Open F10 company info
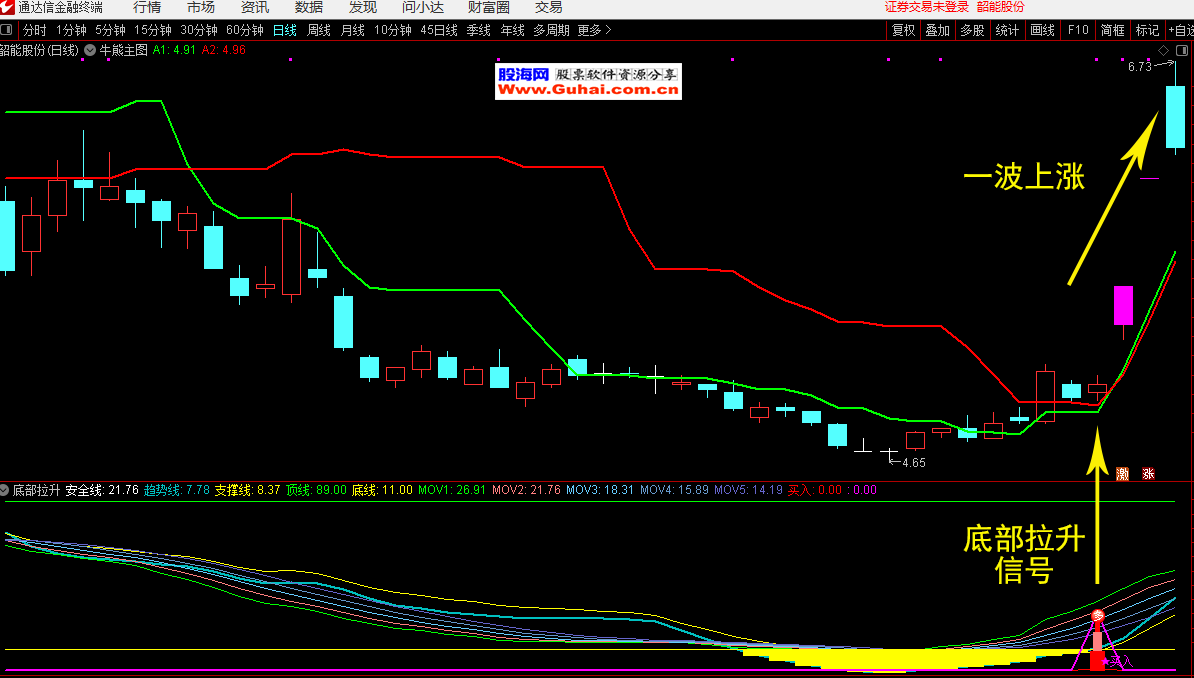Image resolution: width=1194 pixels, height=678 pixels. (x=1077, y=30)
